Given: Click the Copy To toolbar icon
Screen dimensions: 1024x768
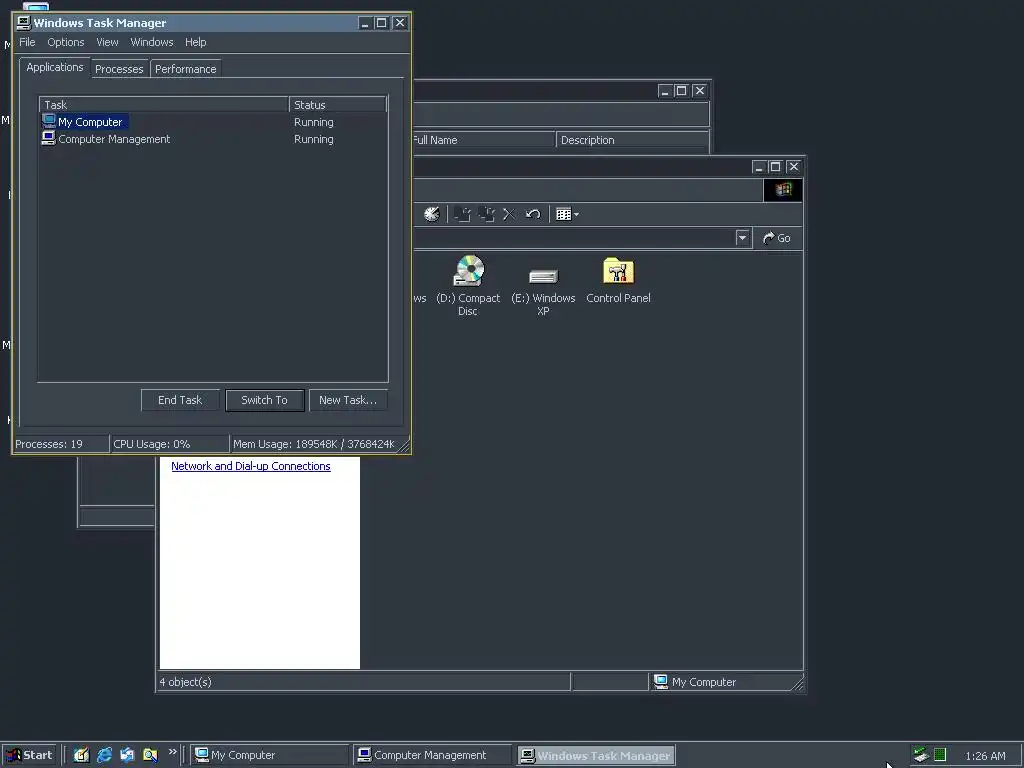Looking at the screenshot, I should [x=486, y=214].
